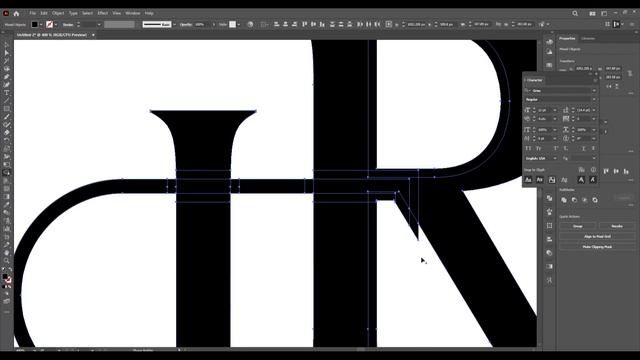This screenshot has width=640, height=360.
Task: Toggle Superscript in Character panel
Action: 556,148
